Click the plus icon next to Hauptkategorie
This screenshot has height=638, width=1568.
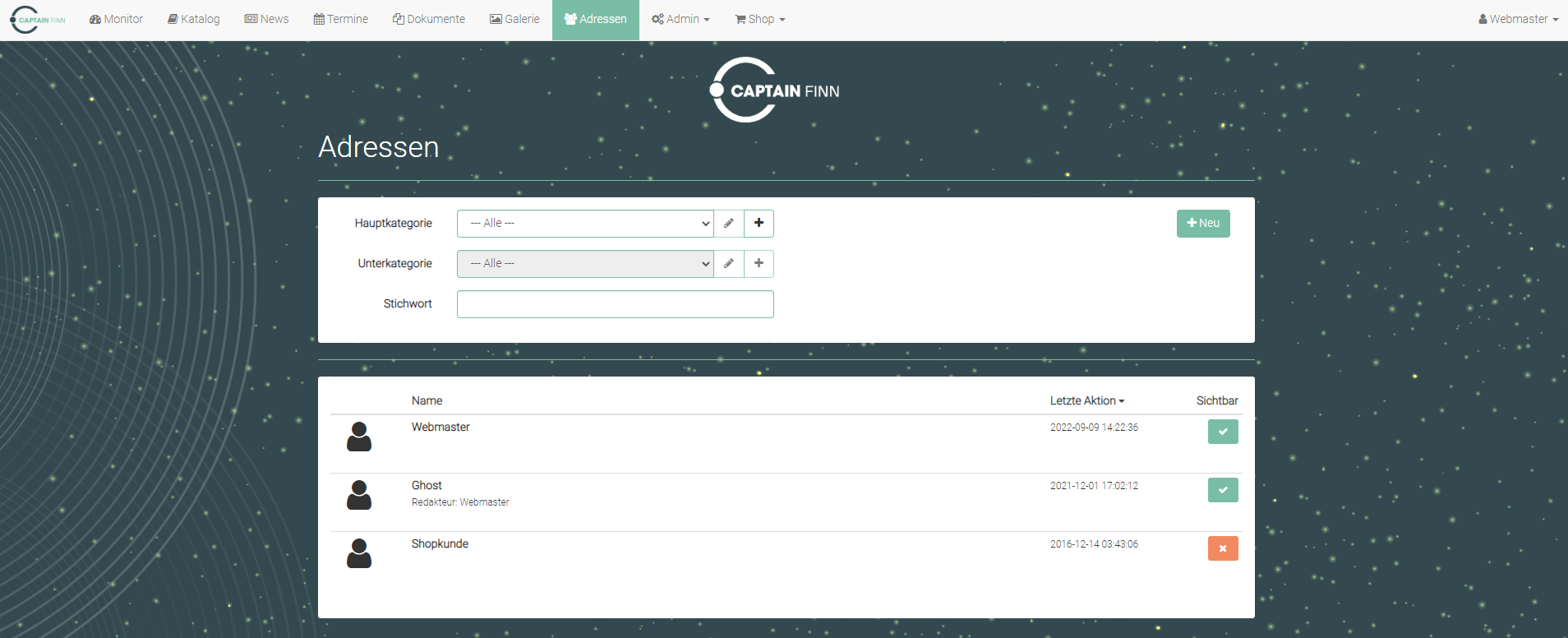(759, 224)
